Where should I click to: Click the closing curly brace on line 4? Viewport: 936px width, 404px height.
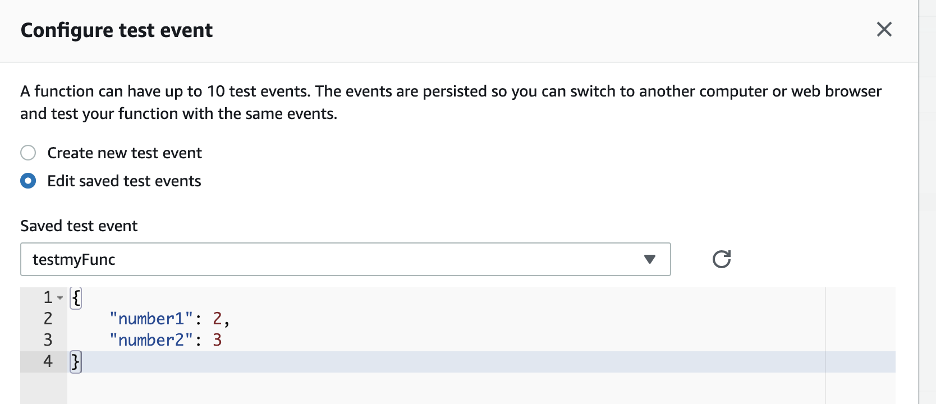click(x=74, y=362)
